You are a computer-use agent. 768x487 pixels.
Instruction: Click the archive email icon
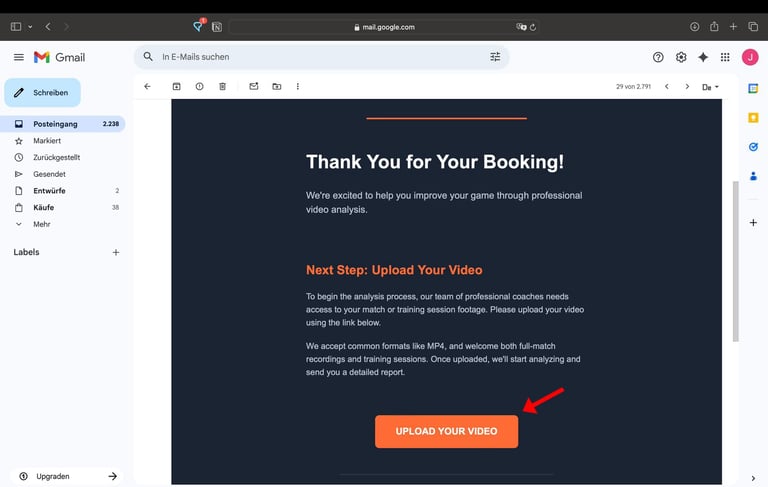click(x=176, y=87)
